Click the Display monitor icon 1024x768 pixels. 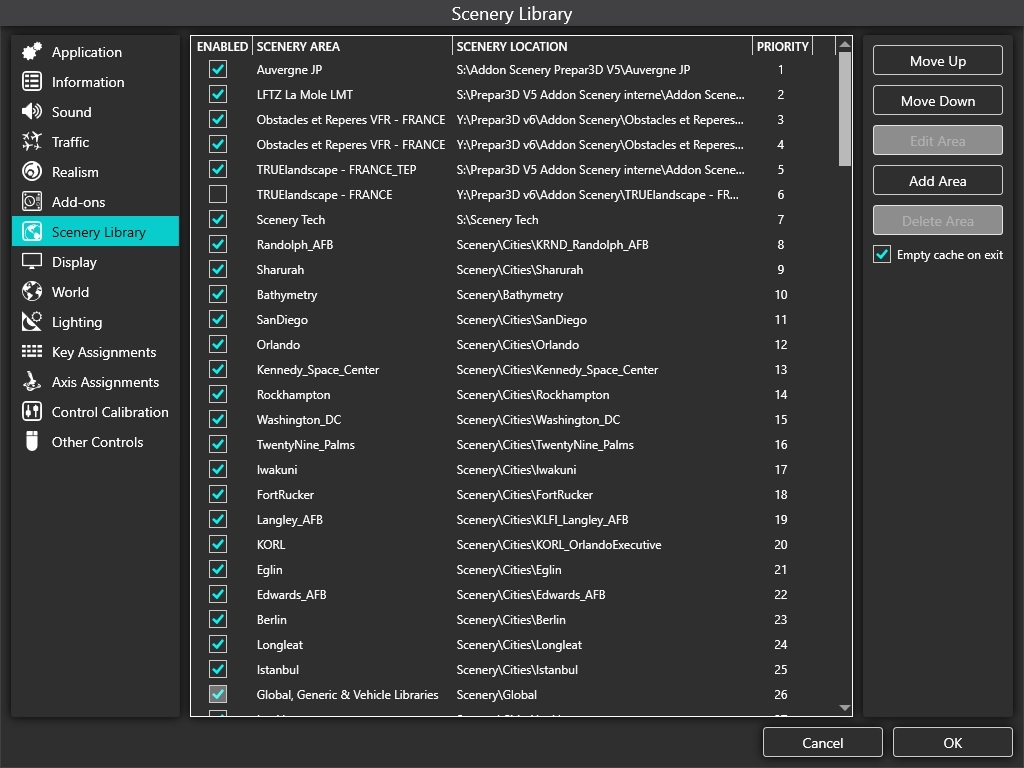click(x=32, y=262)
